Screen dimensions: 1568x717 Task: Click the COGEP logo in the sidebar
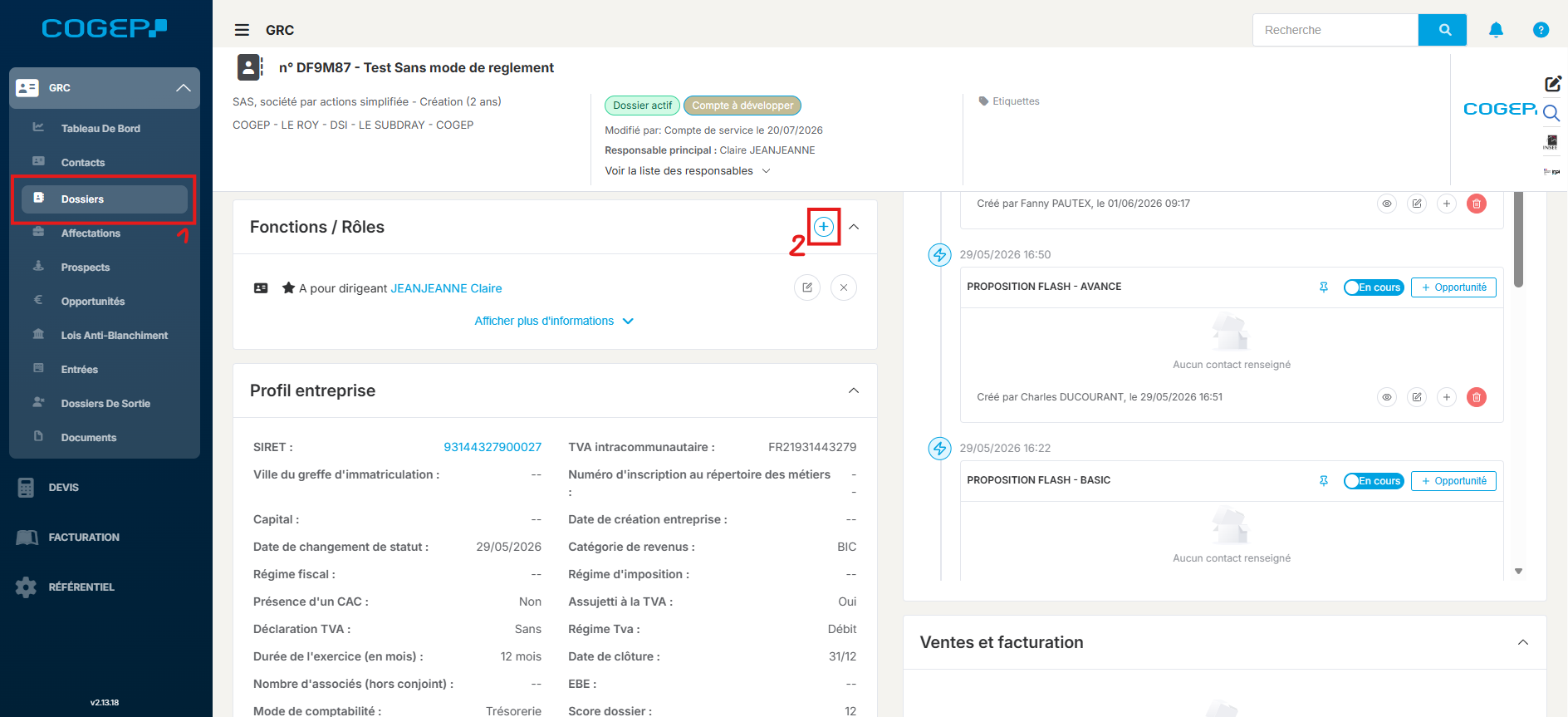[105, 28]
